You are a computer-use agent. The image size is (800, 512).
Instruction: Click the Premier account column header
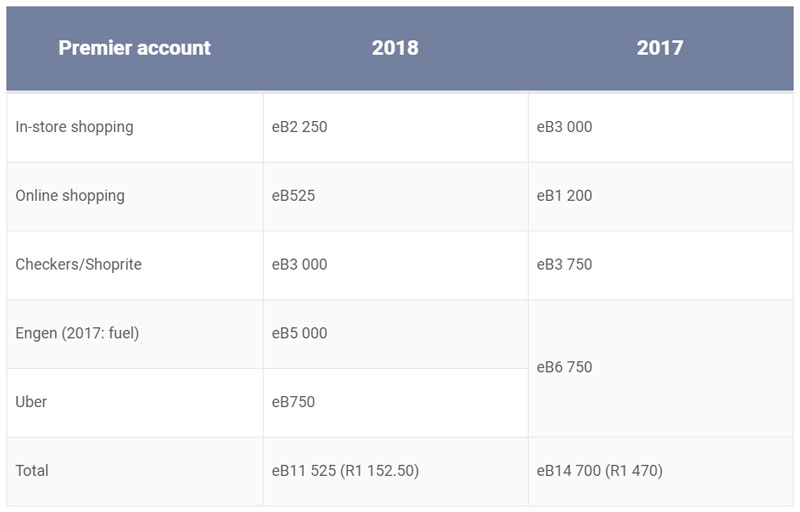click(135, 48)
